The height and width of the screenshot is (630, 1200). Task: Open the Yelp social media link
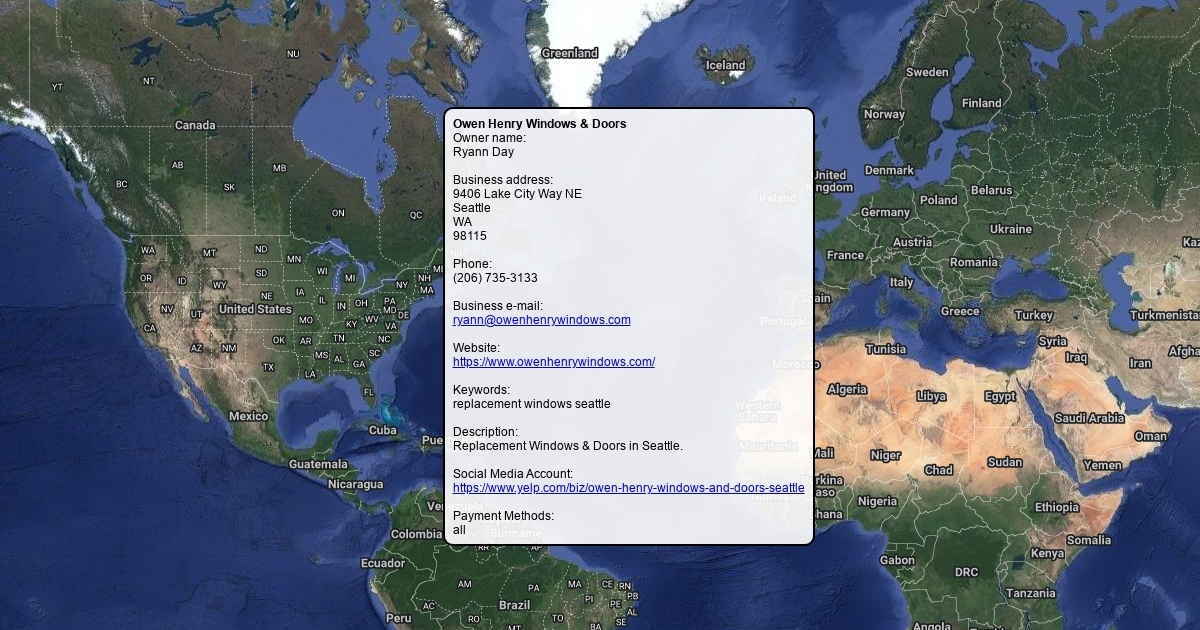[628, 488]
